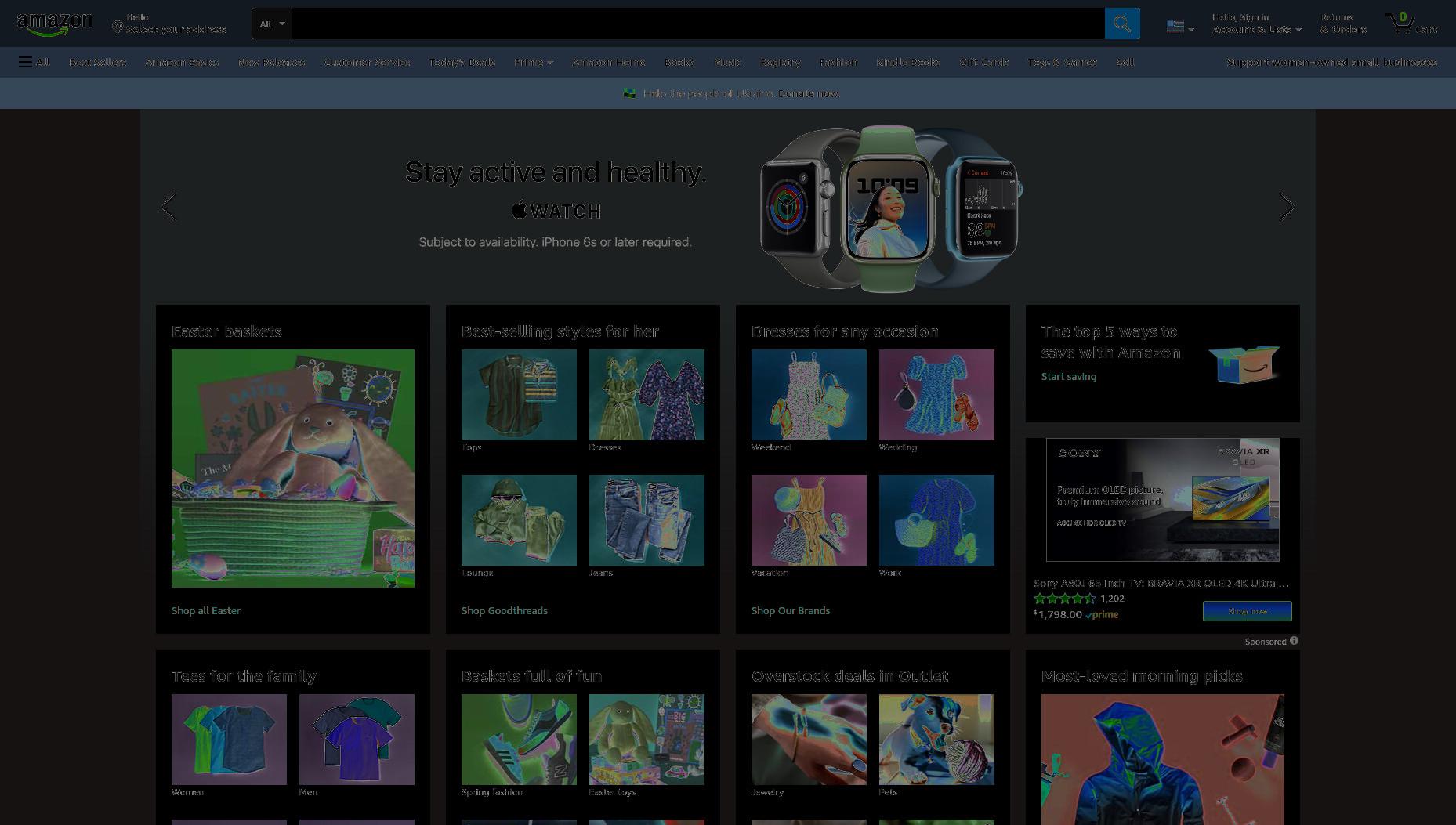Click the Amazon logo
The image size is (1456, 825).
[x=54, y=24]
